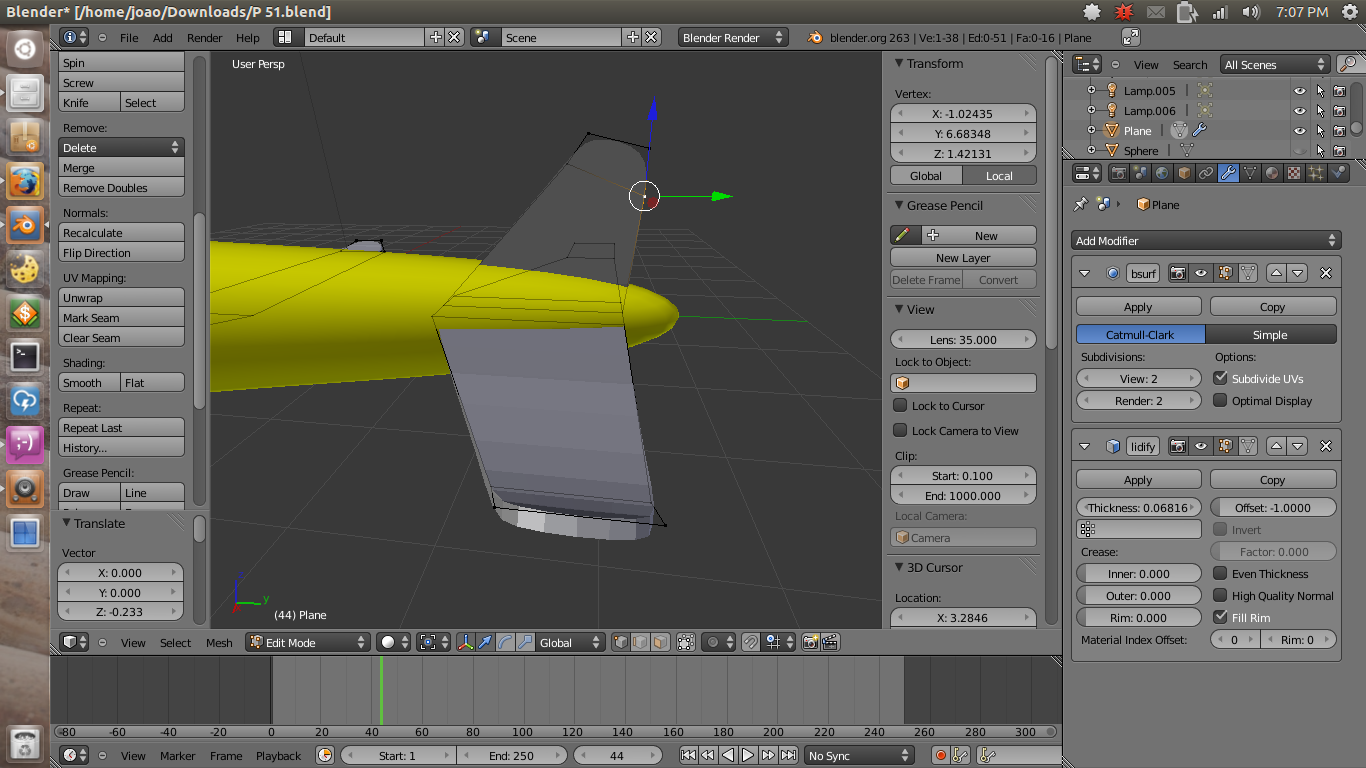Viewport: 1366px width, 768px height.
Task: Adjust the Thickness slider in the Solidify modifier
Action: 1138,507
